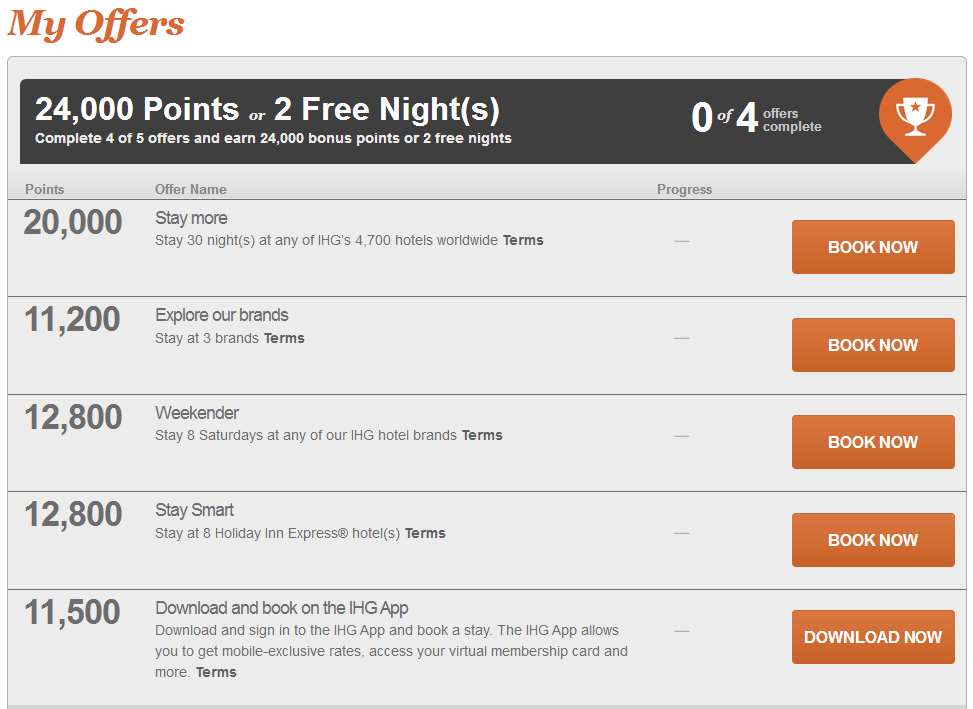973x709 pixels.
Task: Open Terms link for IHG App offer
Action: [216, 672]
